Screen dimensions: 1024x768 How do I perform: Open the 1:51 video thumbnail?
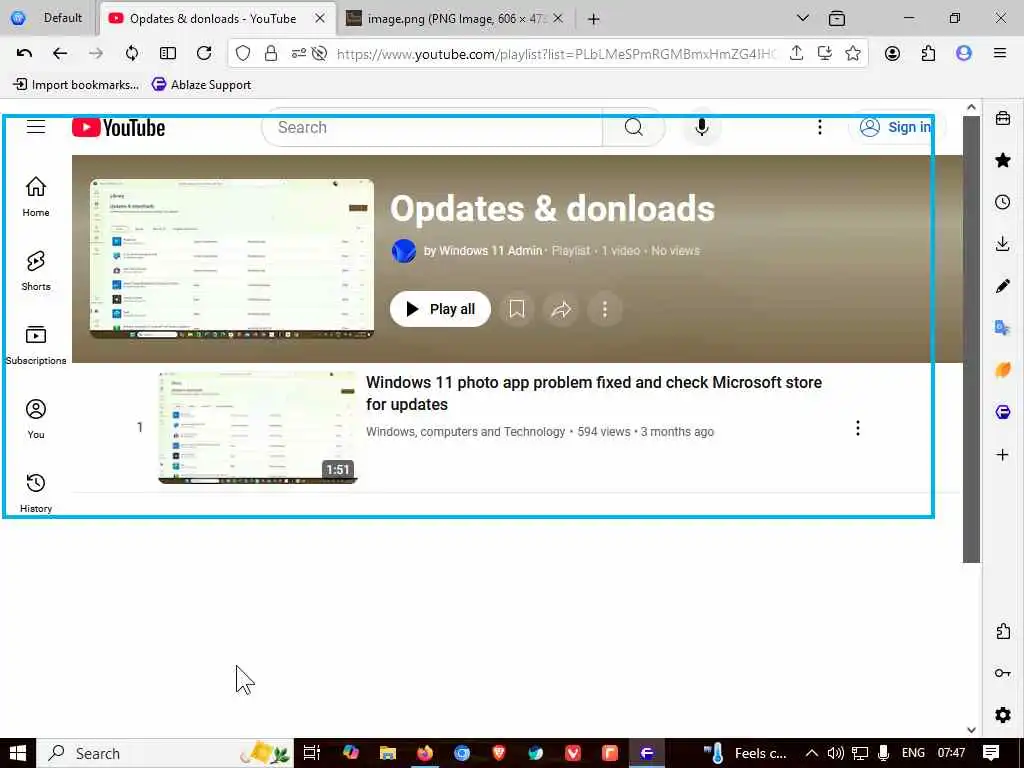pos(258,428)
